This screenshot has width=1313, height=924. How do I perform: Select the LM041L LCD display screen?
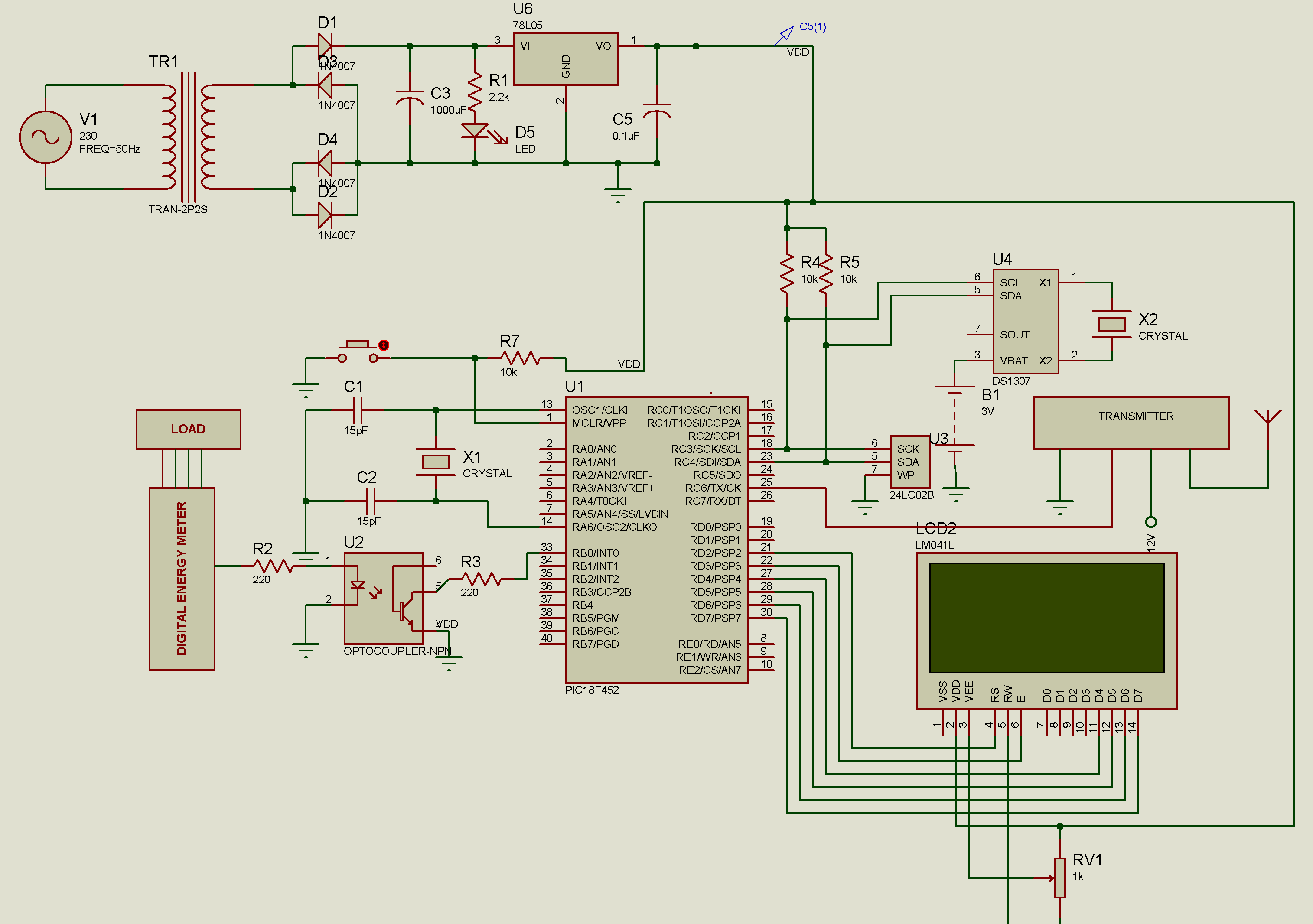click(1046, 618)
